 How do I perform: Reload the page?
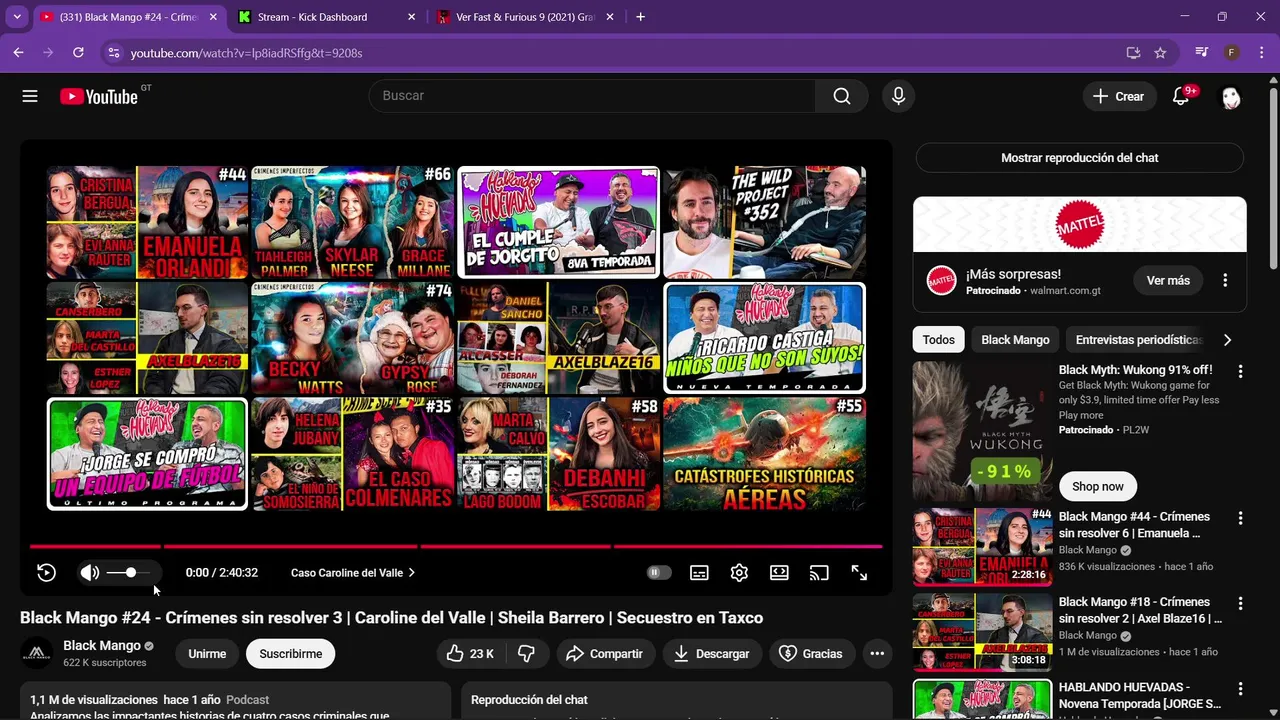coord(78,53)
